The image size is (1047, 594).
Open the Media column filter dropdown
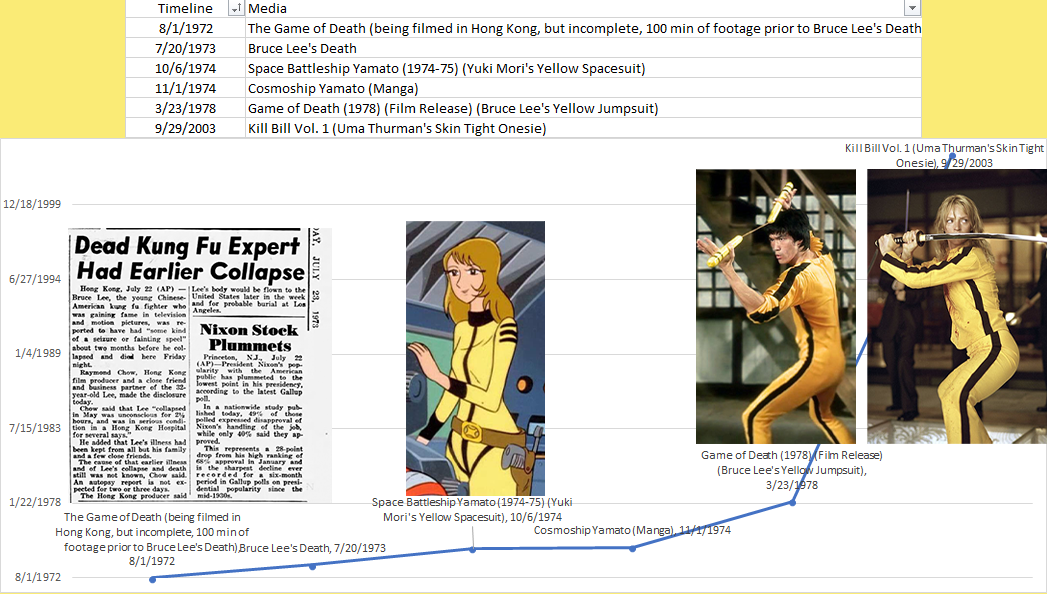pos(911,8)
